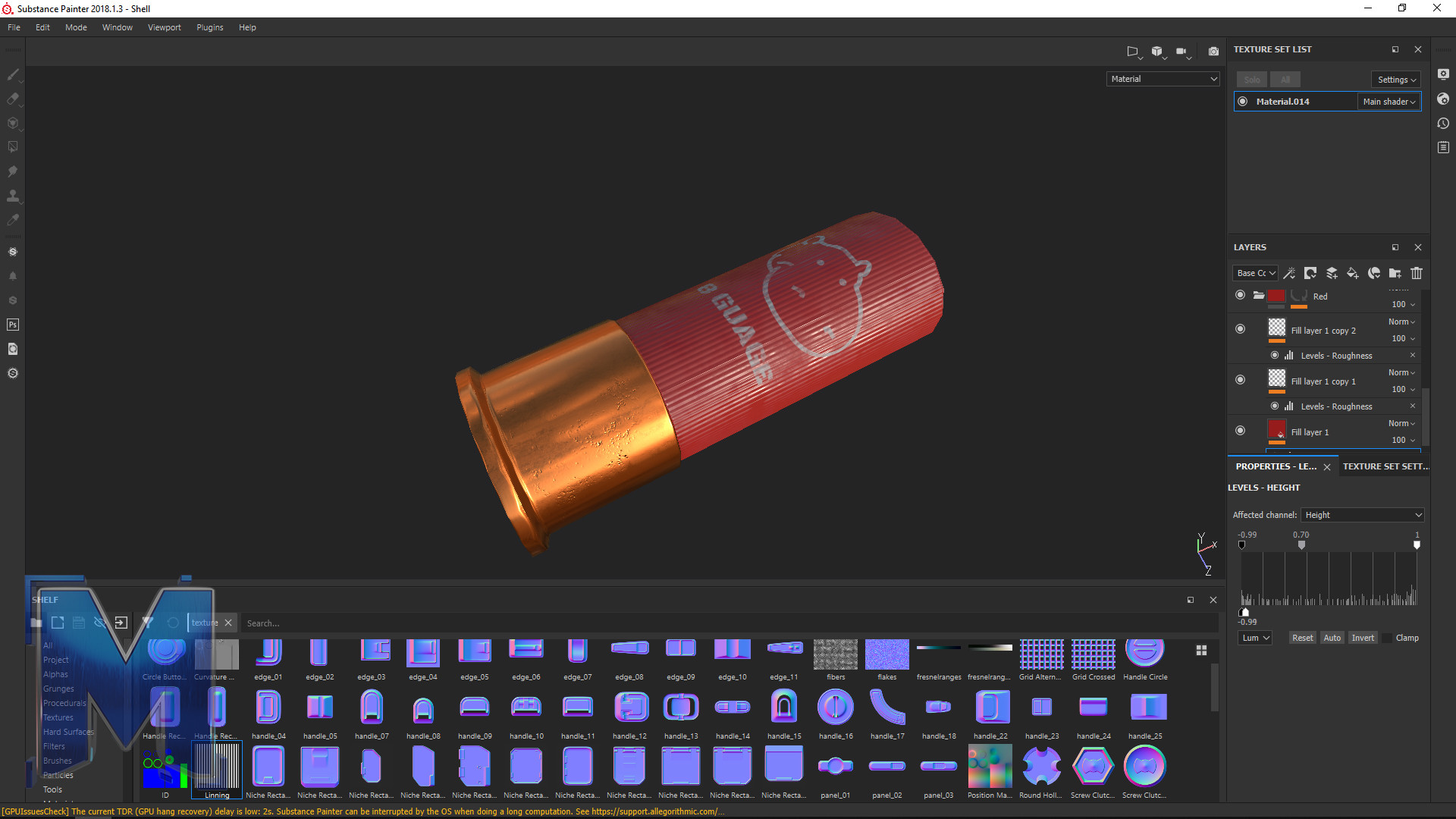1456x819 pixels.
Task: Open the Main shader dropdown
Action: point(1389,101)
